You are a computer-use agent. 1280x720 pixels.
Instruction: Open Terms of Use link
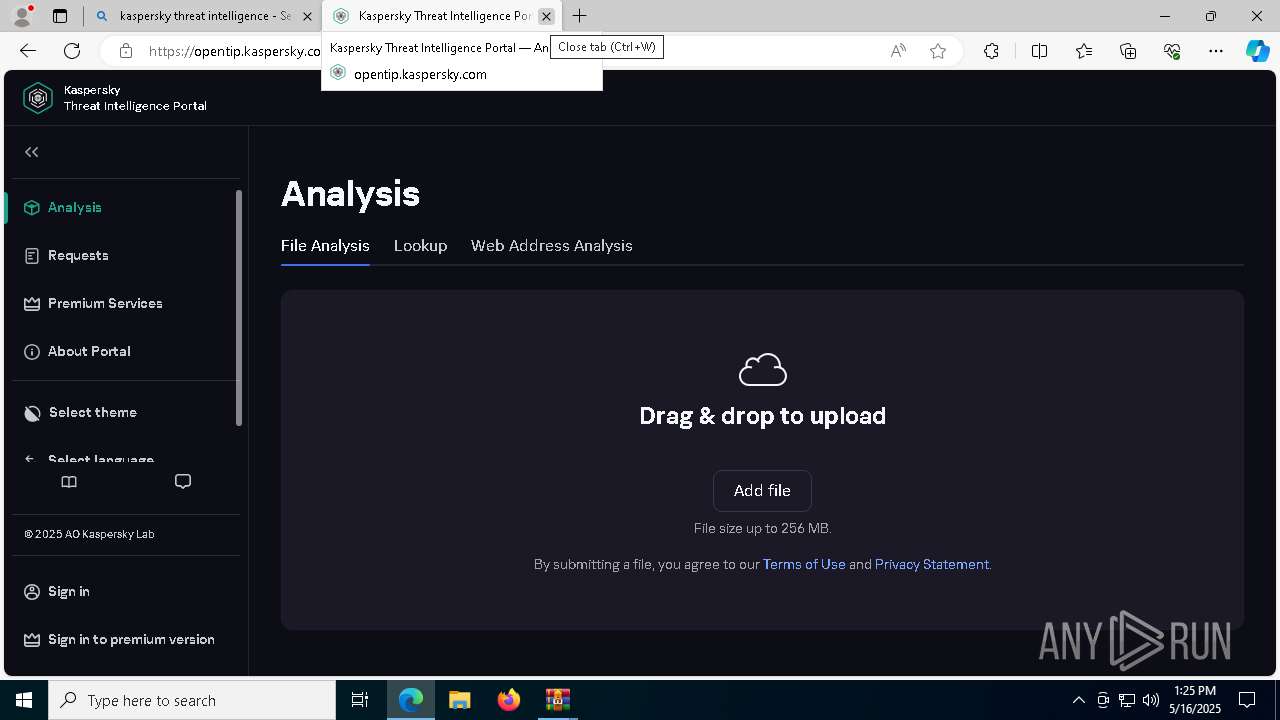click(804, 564)
